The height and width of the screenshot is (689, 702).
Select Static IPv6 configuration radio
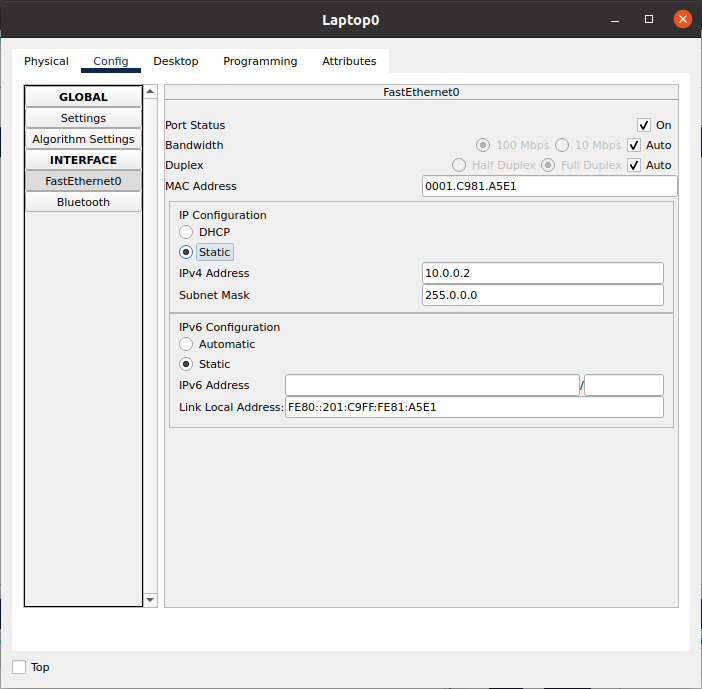[186, 364]
